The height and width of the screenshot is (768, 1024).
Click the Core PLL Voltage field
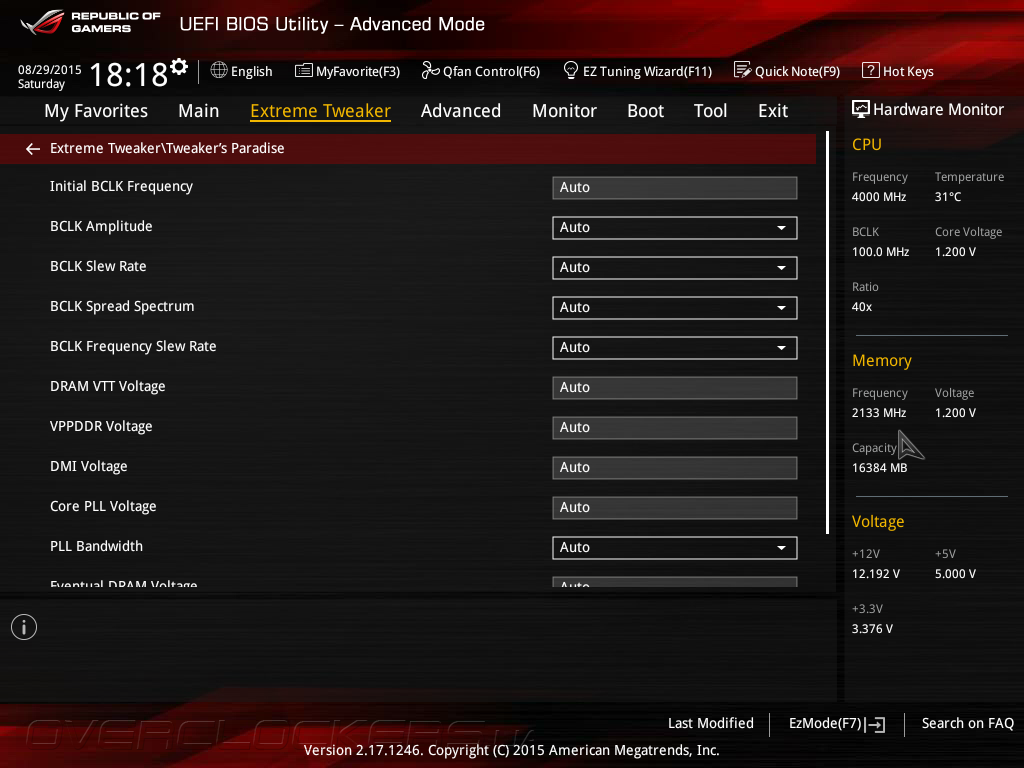(x=675, y=507)
